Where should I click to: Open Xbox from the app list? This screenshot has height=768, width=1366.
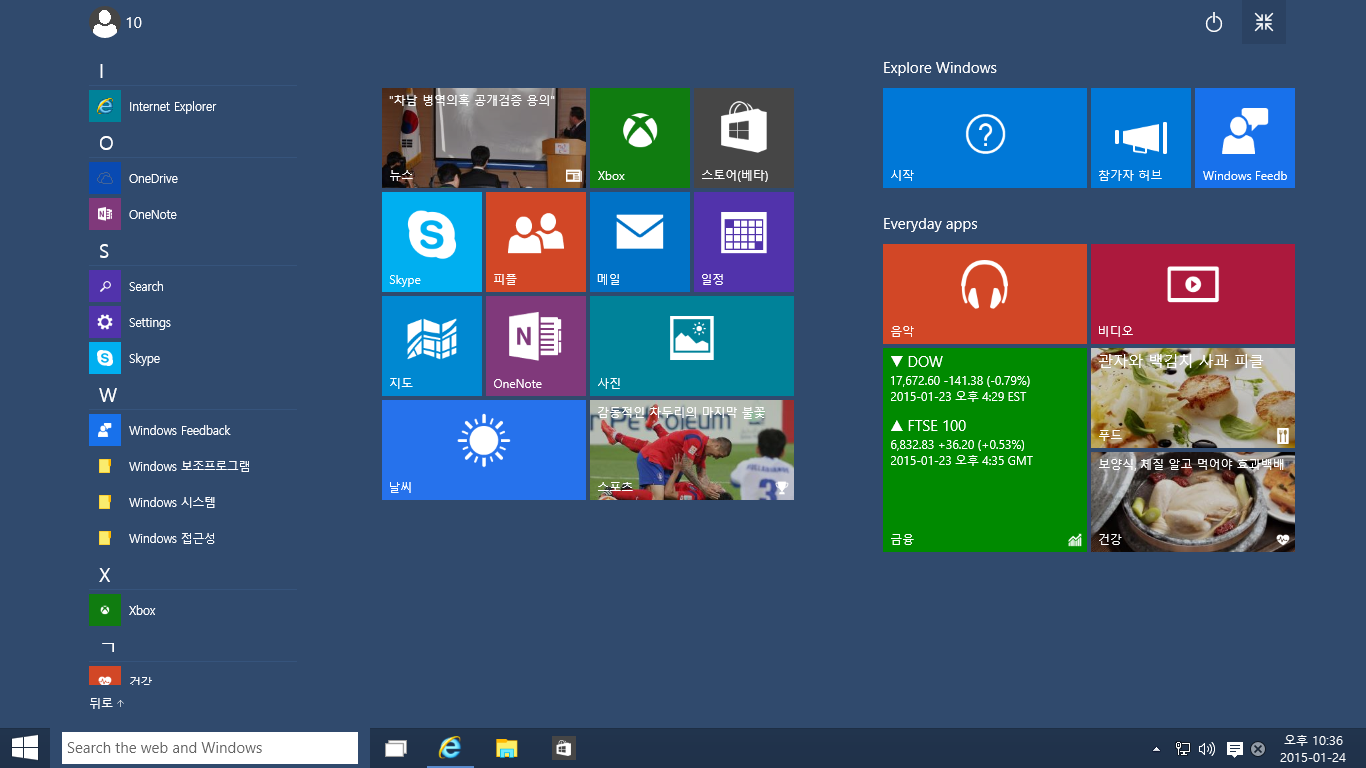[192, 610]
